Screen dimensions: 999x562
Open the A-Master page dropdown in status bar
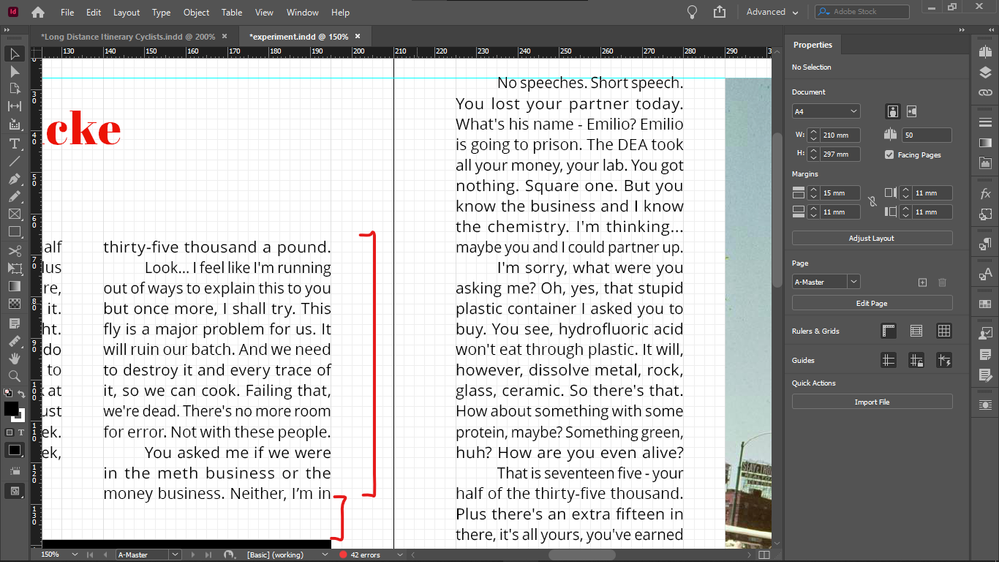[175, 555]
